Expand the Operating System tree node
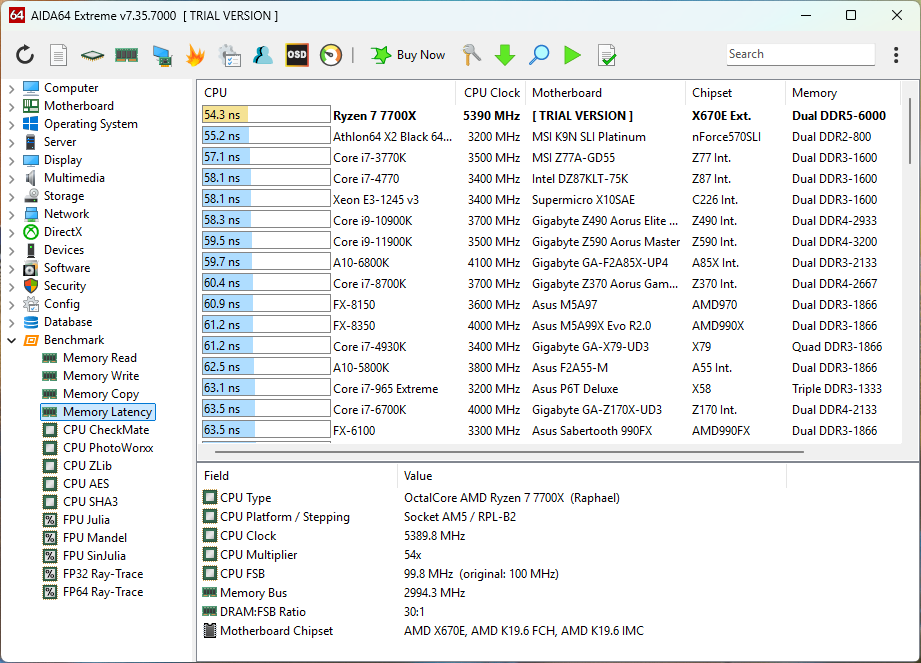921x663 pixels. click(x=12, y=124)
